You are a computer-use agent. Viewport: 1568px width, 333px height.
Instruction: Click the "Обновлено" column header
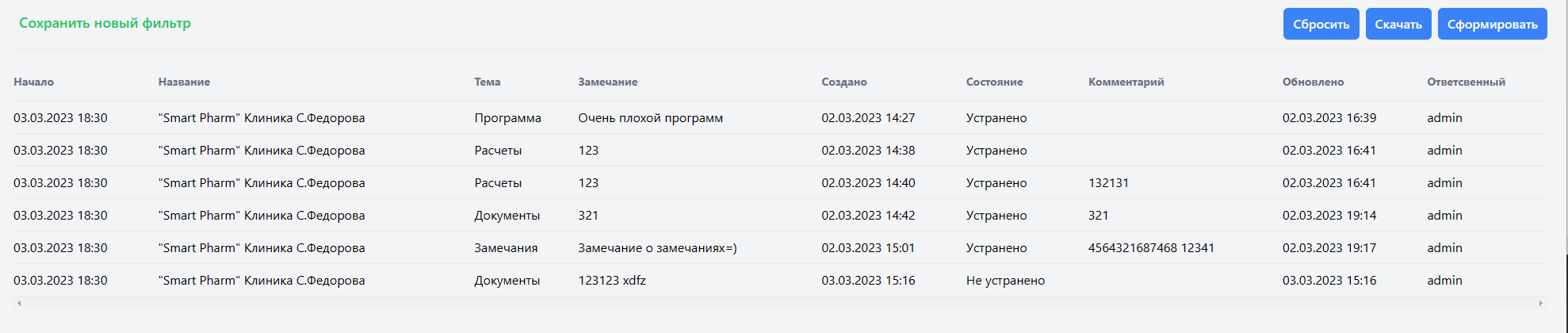[x=1313, y=82]
